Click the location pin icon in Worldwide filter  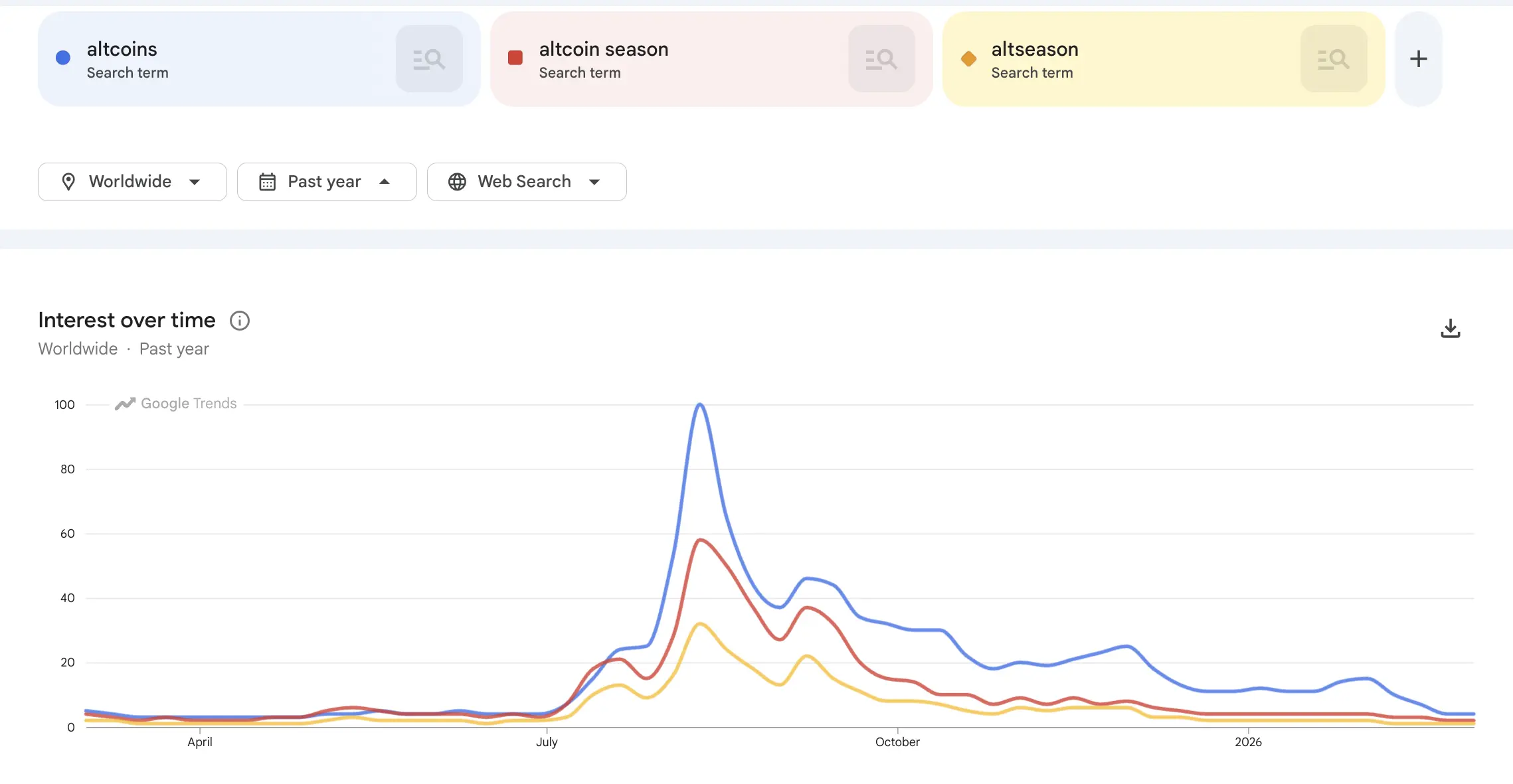click(x=70, y=181)
